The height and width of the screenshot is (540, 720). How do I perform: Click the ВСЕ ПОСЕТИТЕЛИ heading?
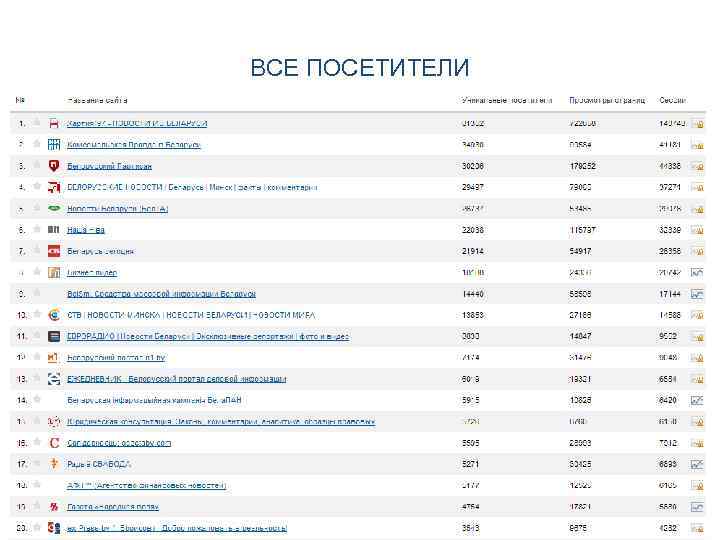[x=360, y=68]
